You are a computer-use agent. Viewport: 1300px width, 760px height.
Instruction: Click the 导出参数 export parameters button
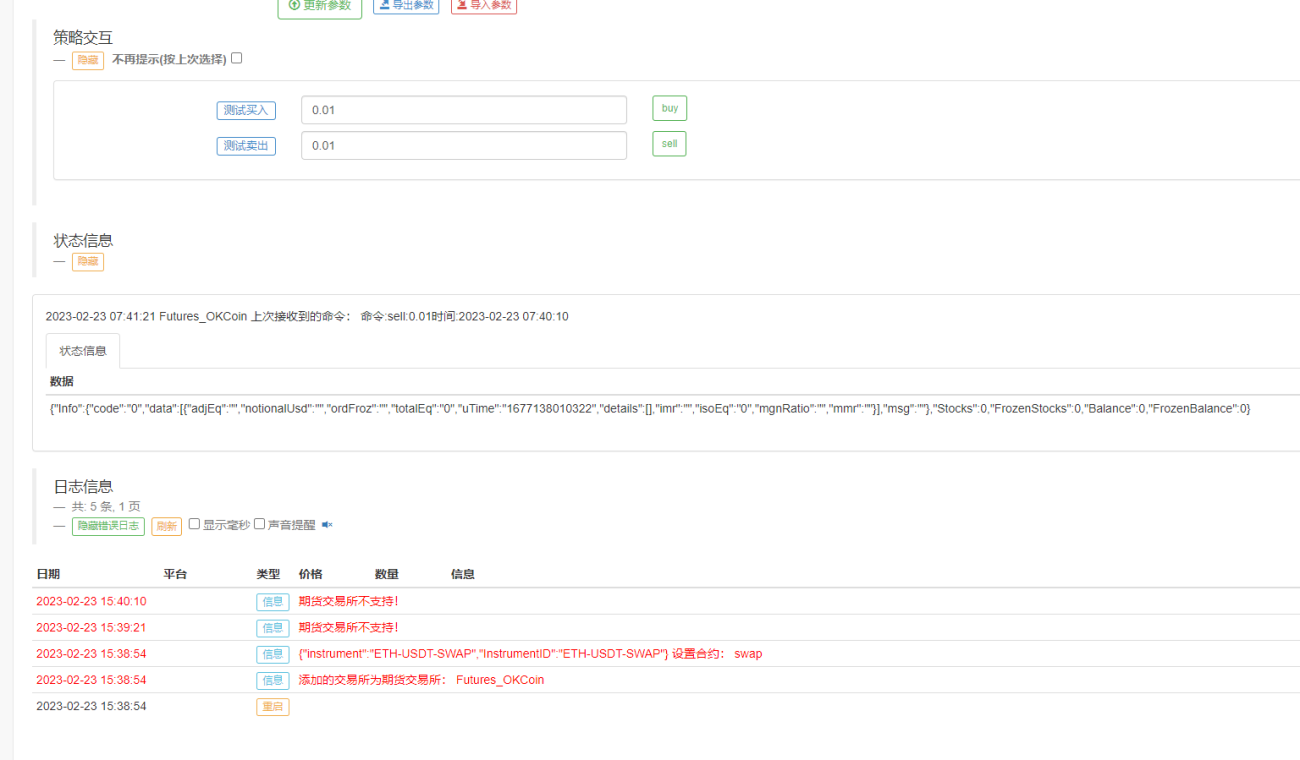(x=406, y=5)
